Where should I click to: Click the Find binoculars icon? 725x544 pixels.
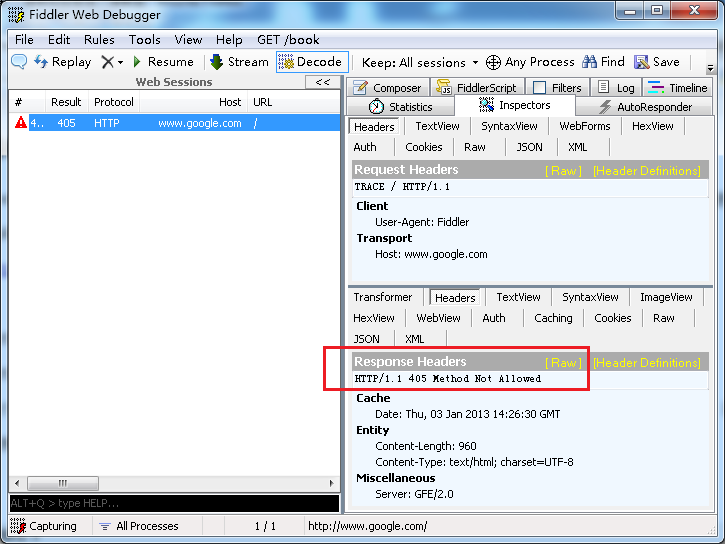coord(590,62)
